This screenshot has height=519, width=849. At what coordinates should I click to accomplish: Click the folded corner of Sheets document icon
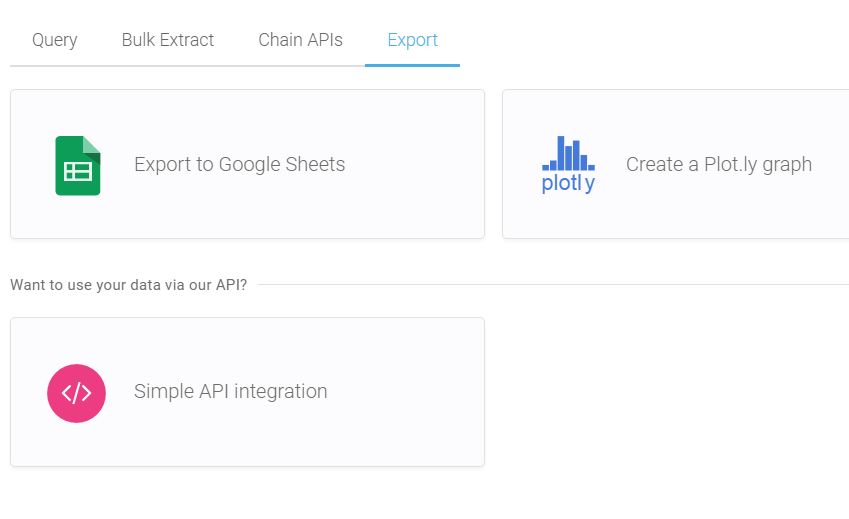[92, 145]
